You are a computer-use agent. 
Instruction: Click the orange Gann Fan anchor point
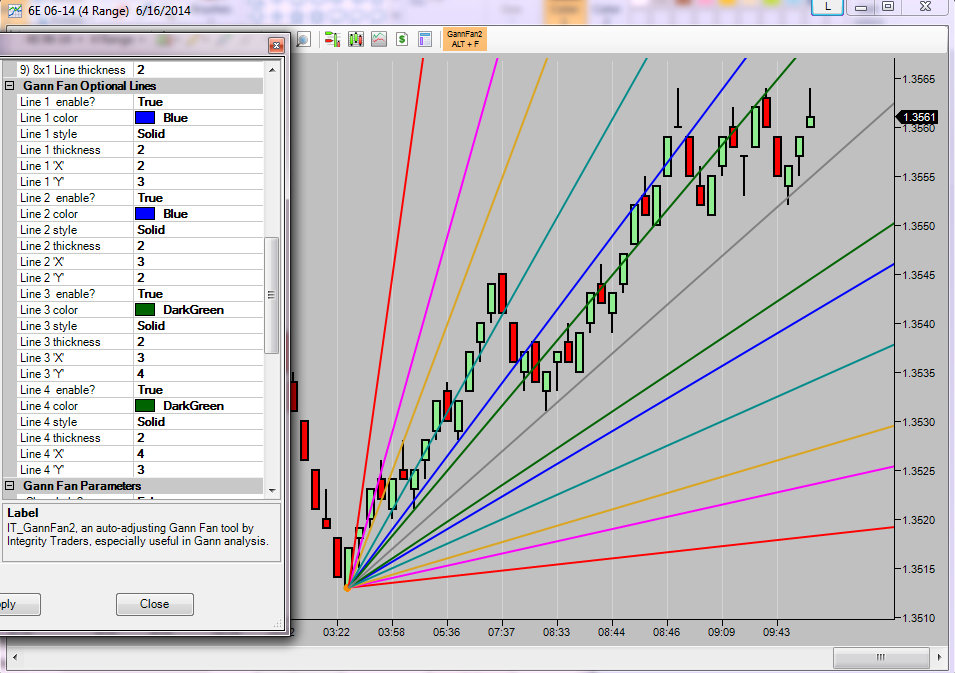tap(347, 588)
